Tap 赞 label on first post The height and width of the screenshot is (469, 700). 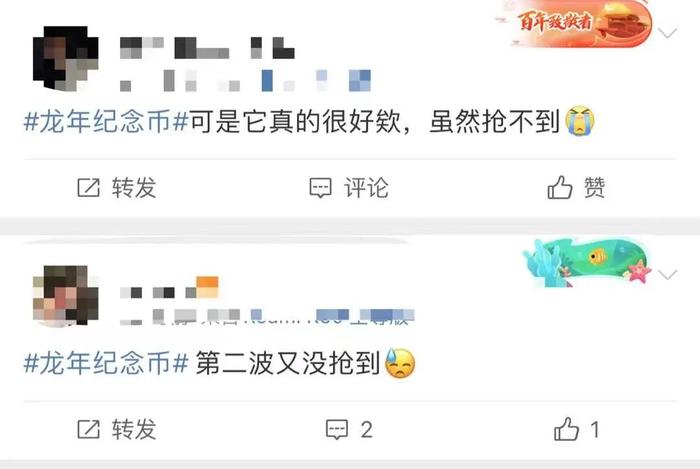[595, 187]
